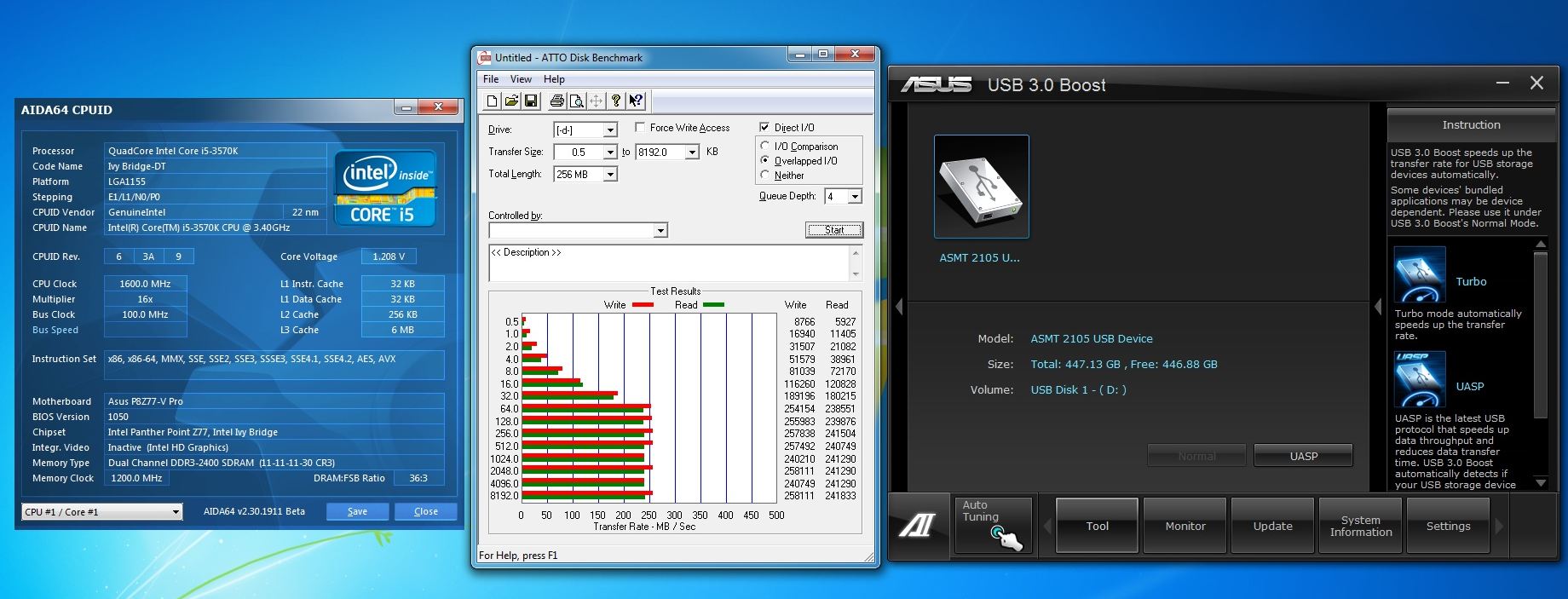
Task: Select the I/O Comparison radio button
Action: [764, 147]
